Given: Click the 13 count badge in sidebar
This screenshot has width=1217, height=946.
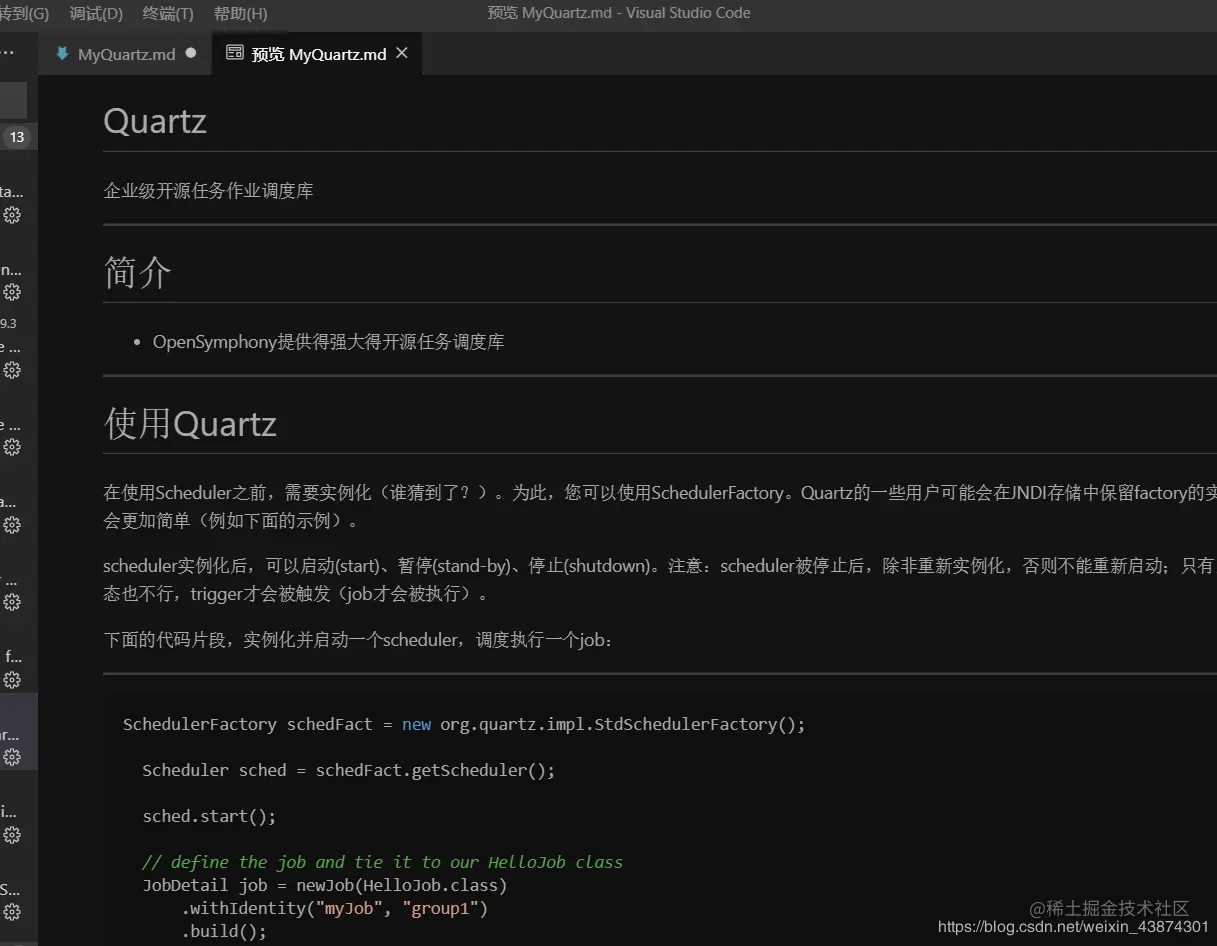Looking at the screenshot, I should pyautogui.click(x=17, y=137).
